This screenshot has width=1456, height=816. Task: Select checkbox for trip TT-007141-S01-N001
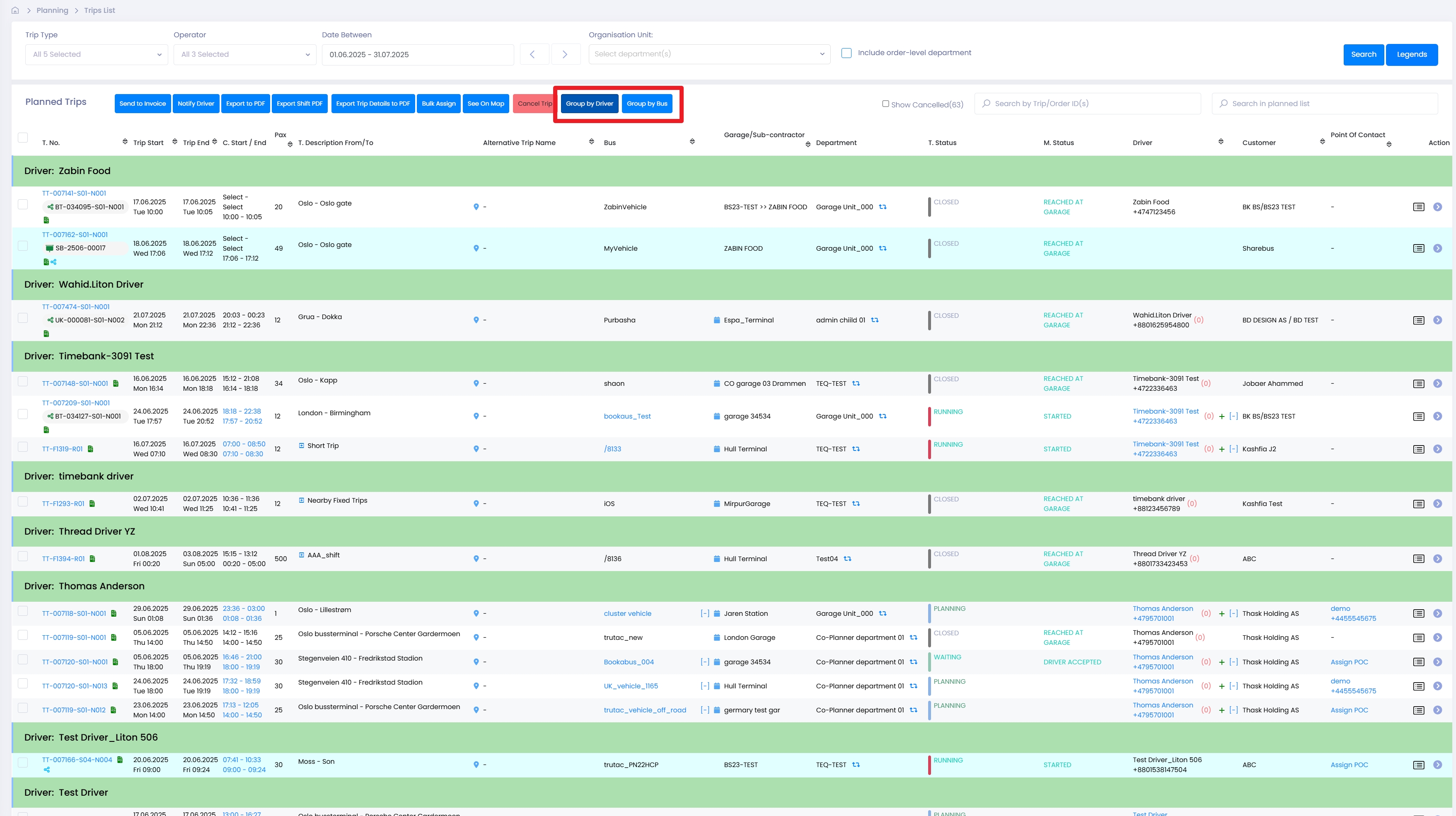[23, 204]
